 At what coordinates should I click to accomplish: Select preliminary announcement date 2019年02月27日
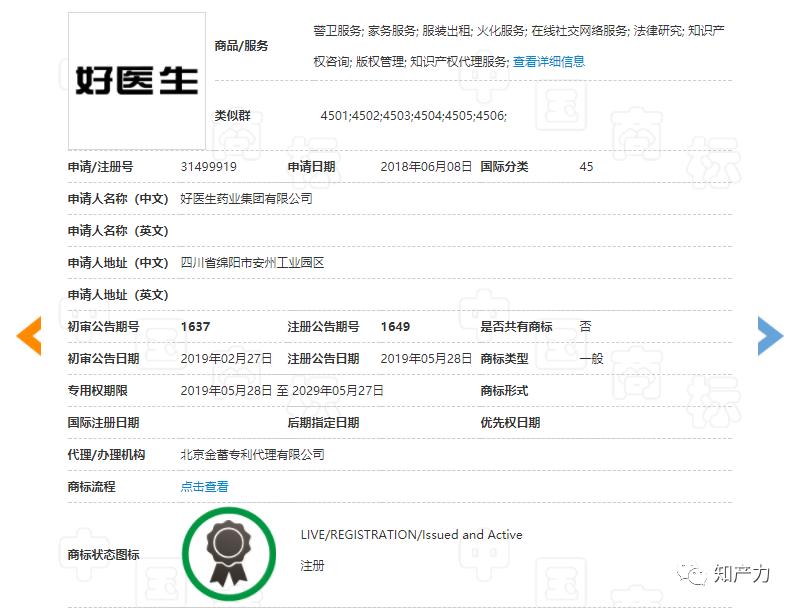coord(226,359)
